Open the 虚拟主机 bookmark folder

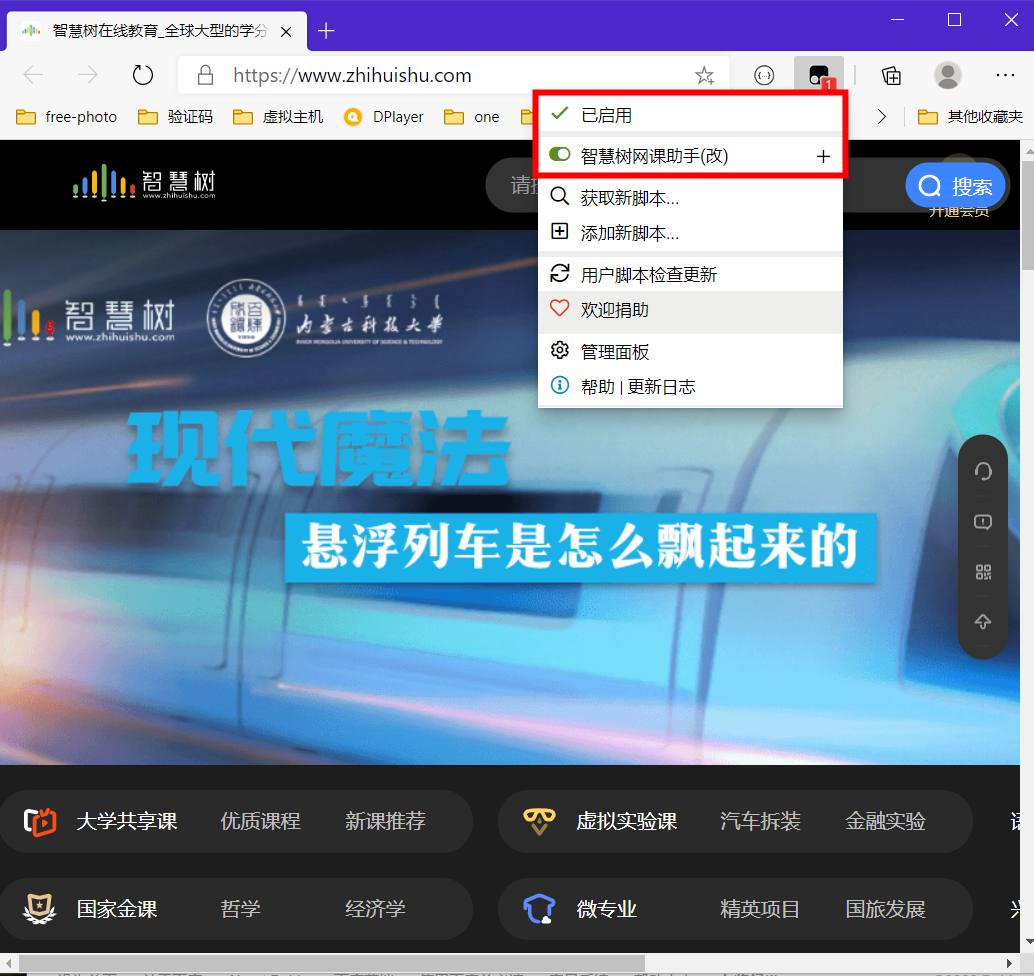pyautogui.click(x=278, y=117)
